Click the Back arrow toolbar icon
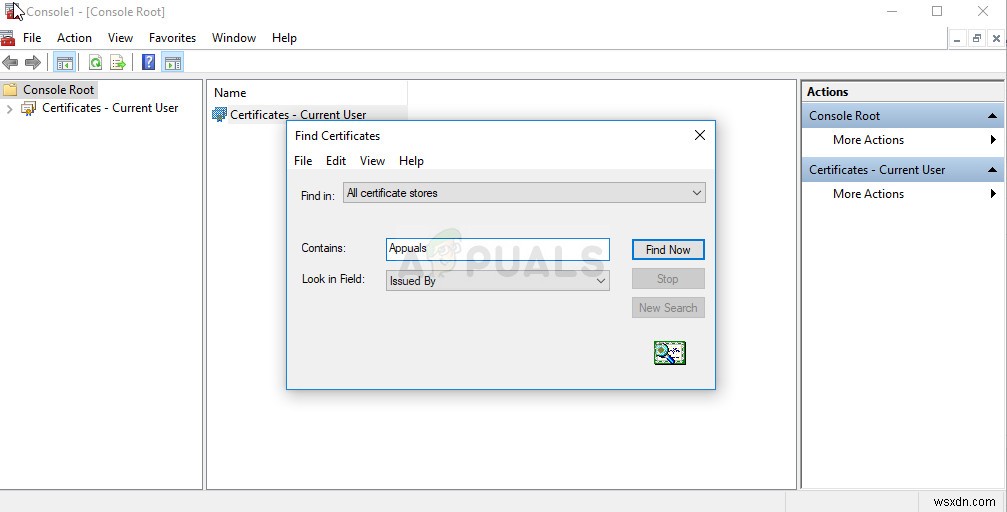Screen dimensions: 1007x512 point(10,62)
